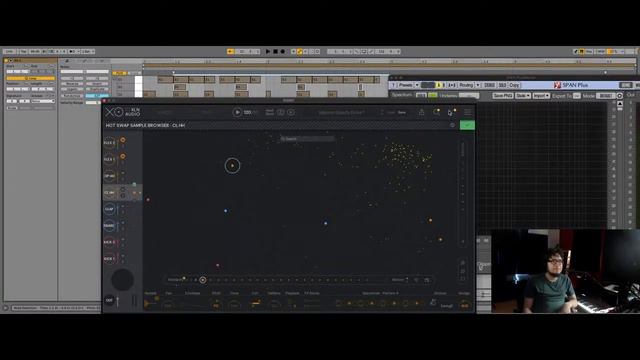Click rightmost icon in similarity bar
This screenshot has height=360, width=640.
[x=427, y=280]
